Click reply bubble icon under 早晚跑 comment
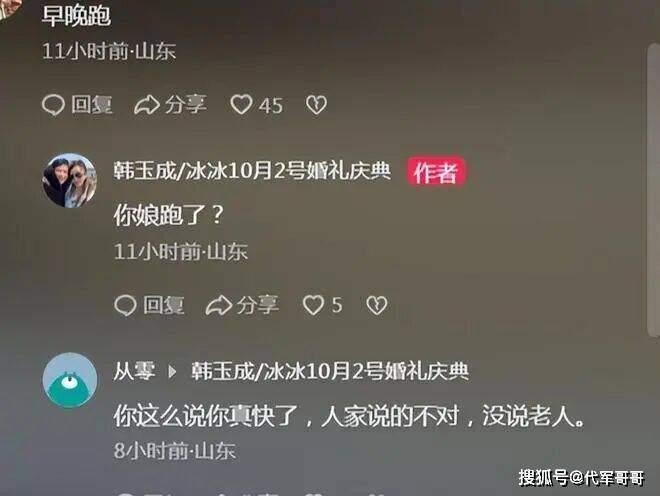This screenshot has width=660, height=496. (x=53, y=104)
